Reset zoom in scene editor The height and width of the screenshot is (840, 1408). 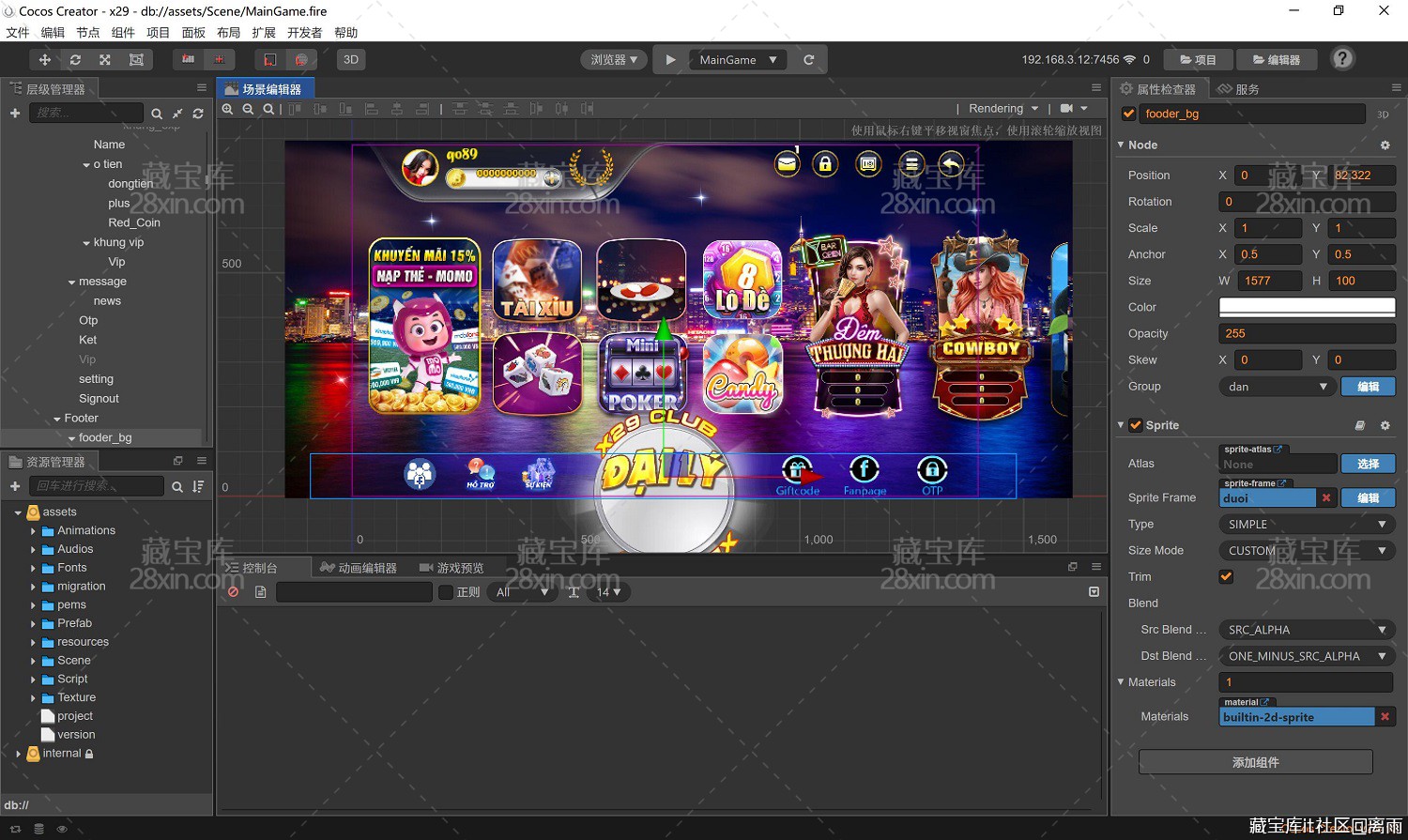pos(268,109)
